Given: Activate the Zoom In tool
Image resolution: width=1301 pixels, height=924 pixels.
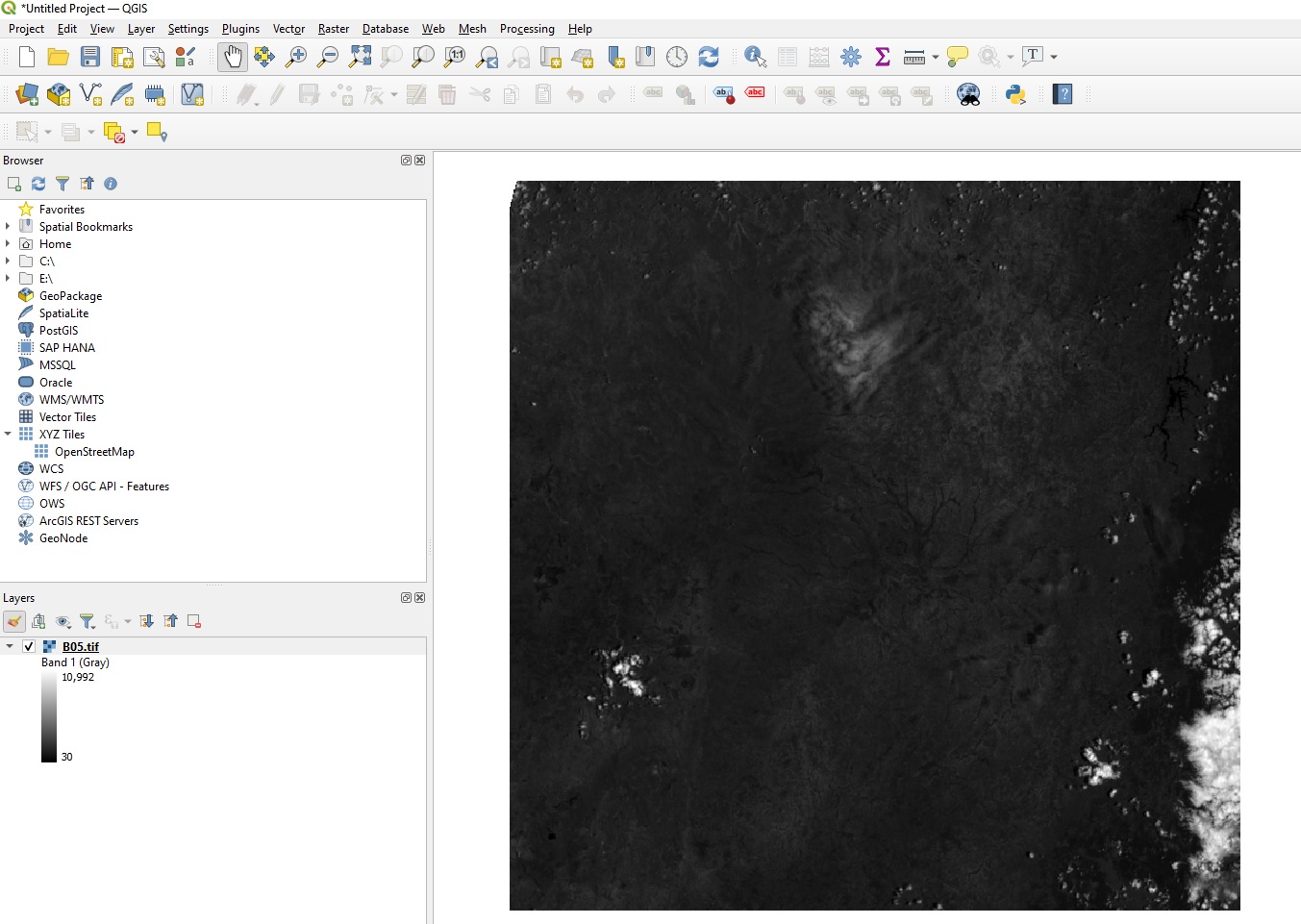Looking at the screenshot, I should tap(295, 57).
